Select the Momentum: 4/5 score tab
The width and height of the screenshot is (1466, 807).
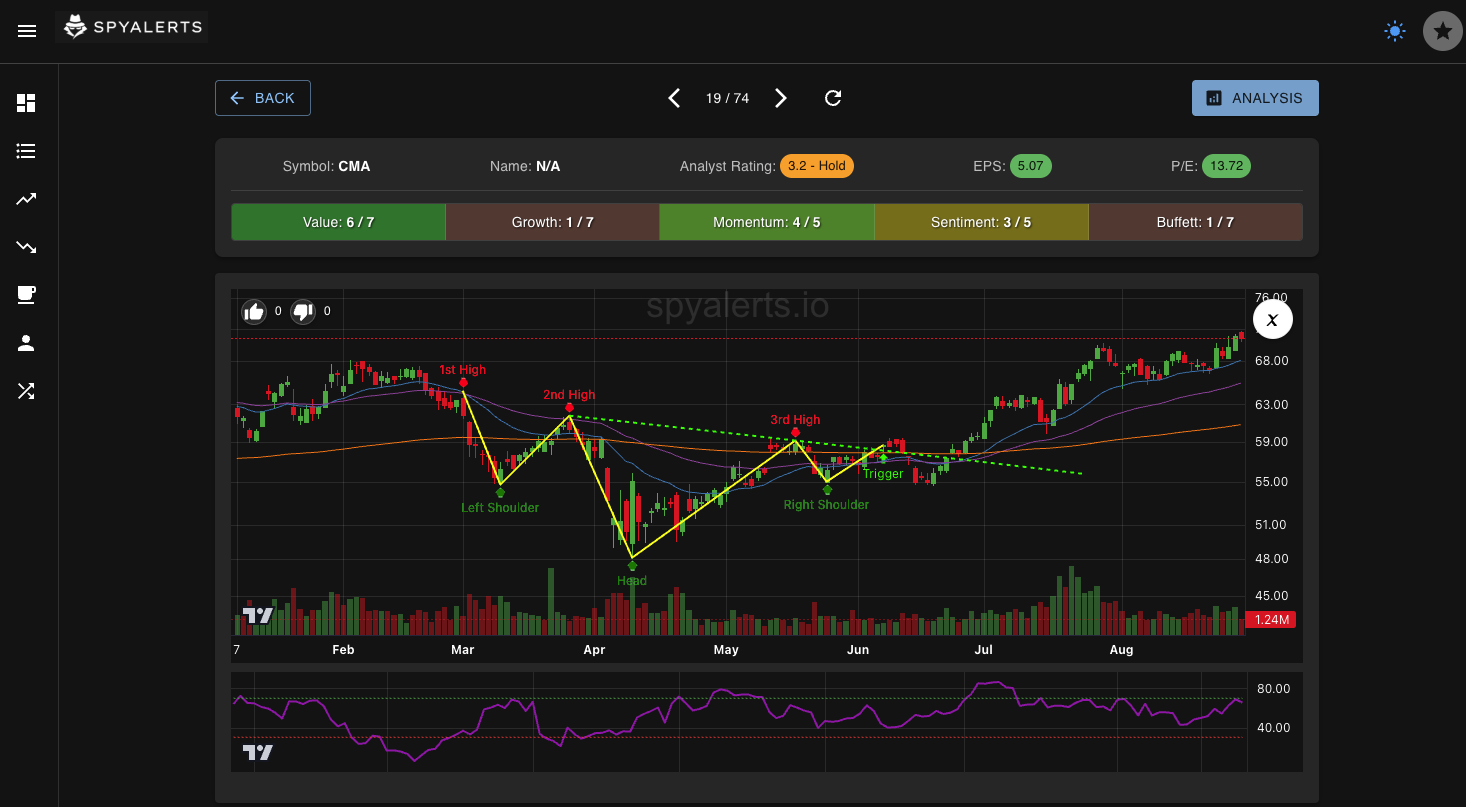767,221
